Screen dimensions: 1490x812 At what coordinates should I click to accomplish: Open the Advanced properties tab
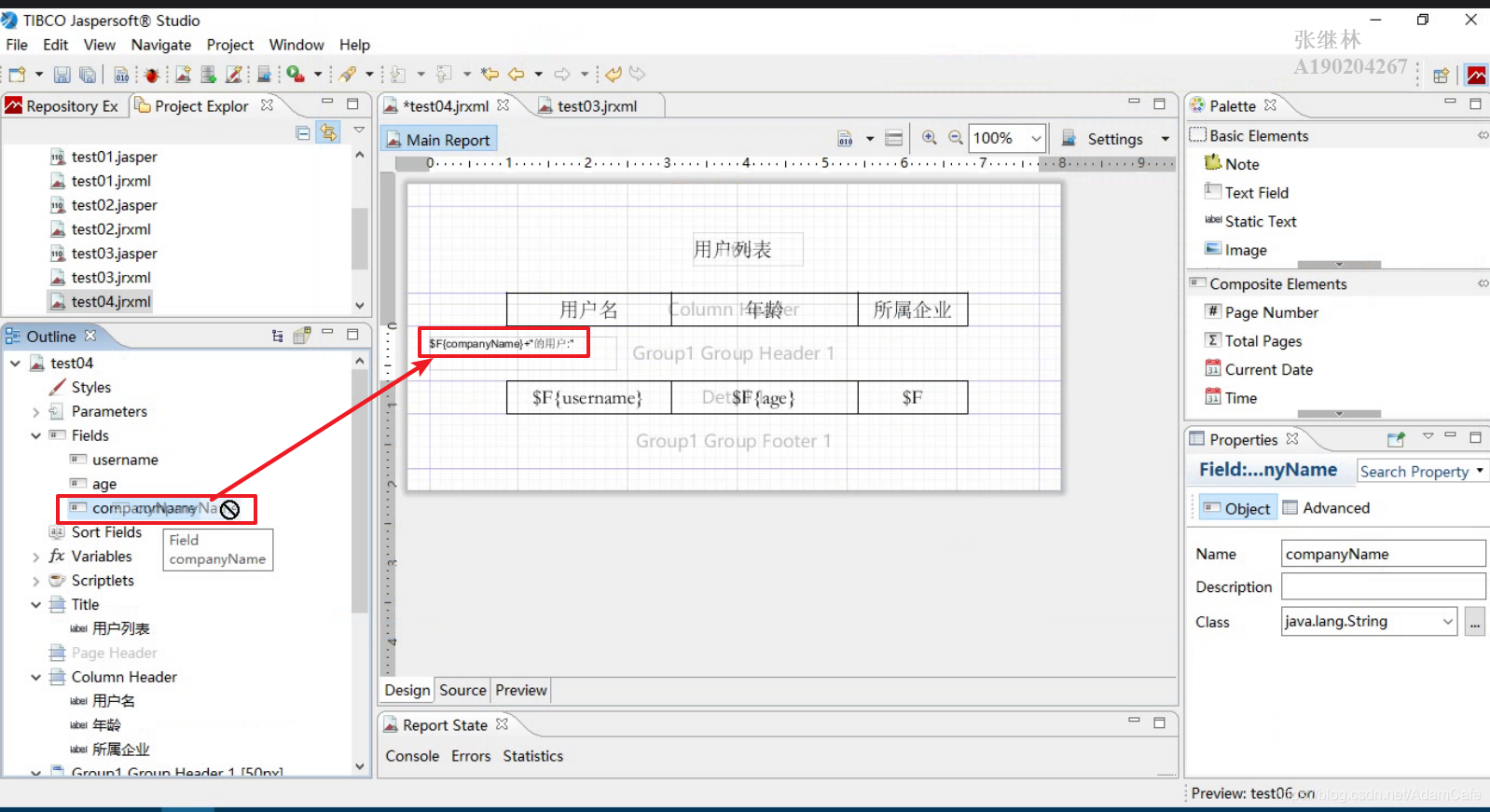pyautogui.click(x=1326, y=508)
